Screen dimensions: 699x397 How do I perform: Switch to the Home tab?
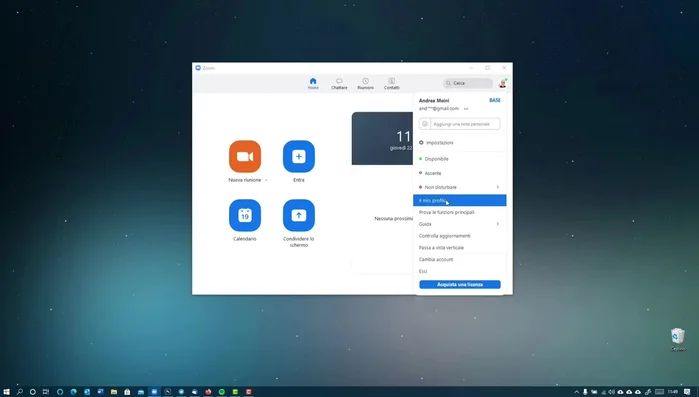[x=313, y=83]
